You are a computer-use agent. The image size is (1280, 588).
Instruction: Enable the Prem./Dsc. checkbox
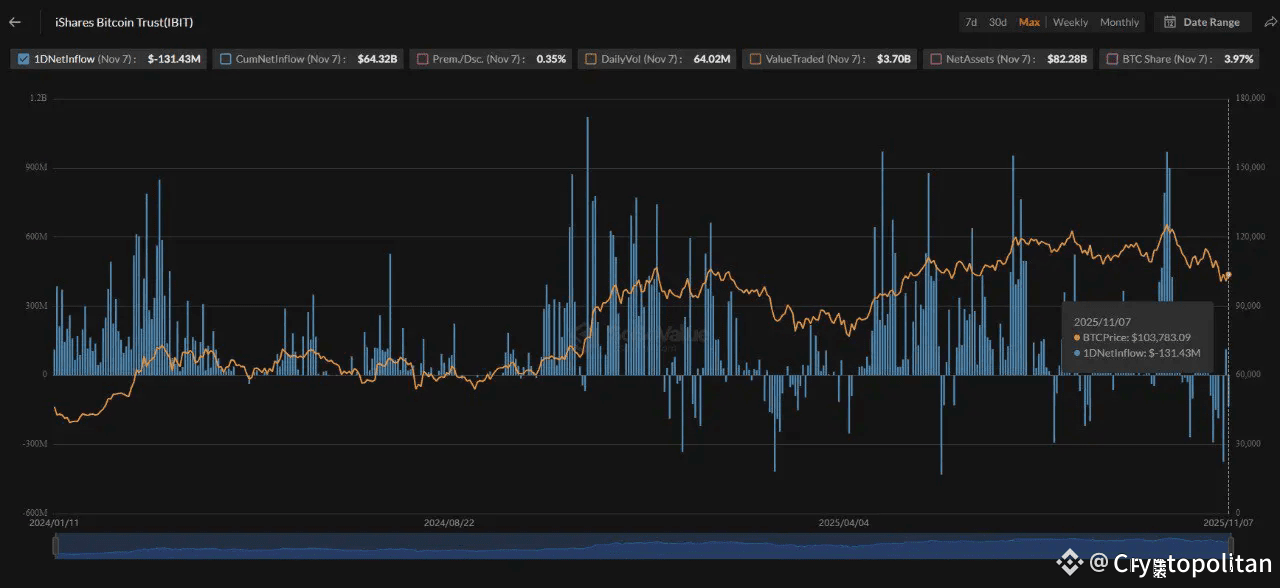click(x=422, y=59)
